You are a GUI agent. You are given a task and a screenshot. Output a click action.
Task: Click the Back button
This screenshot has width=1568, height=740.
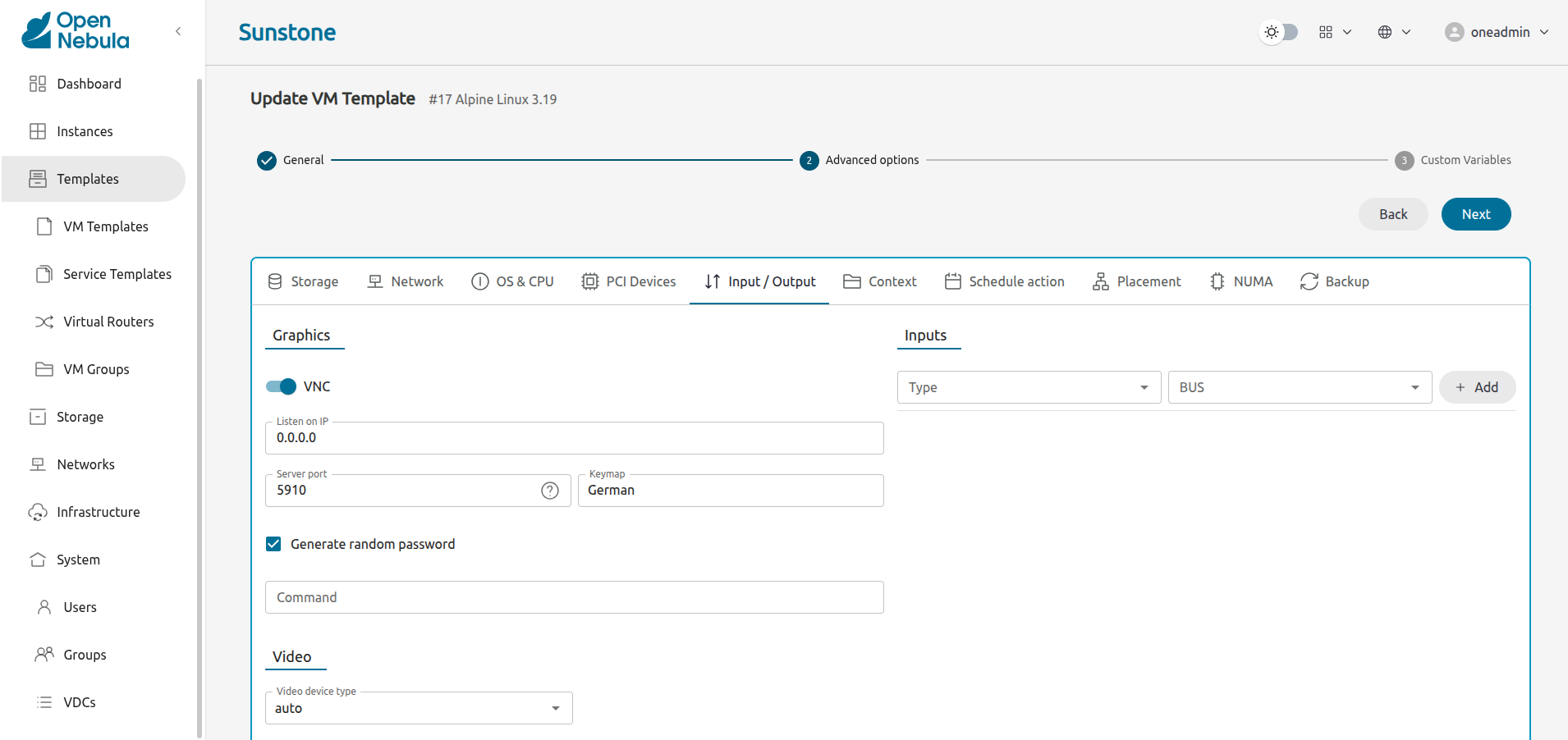click(x=1392, y=214)
